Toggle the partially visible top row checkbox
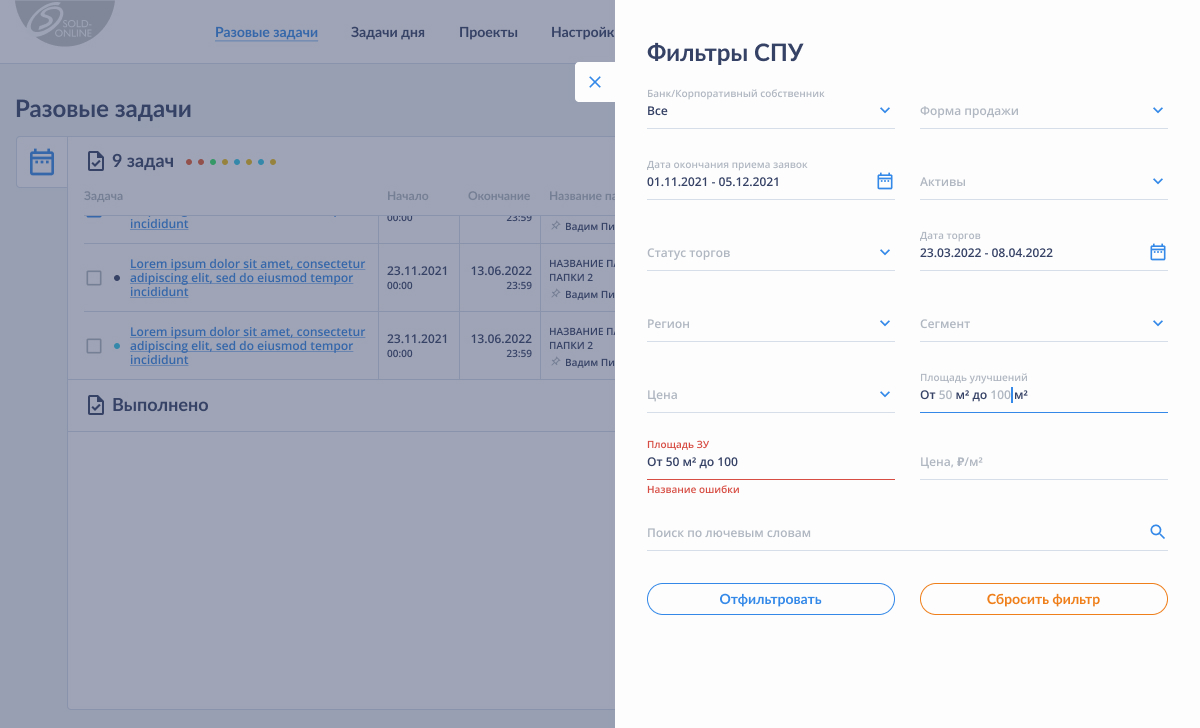Screen dimensions: 1200x728 [94, 217]
